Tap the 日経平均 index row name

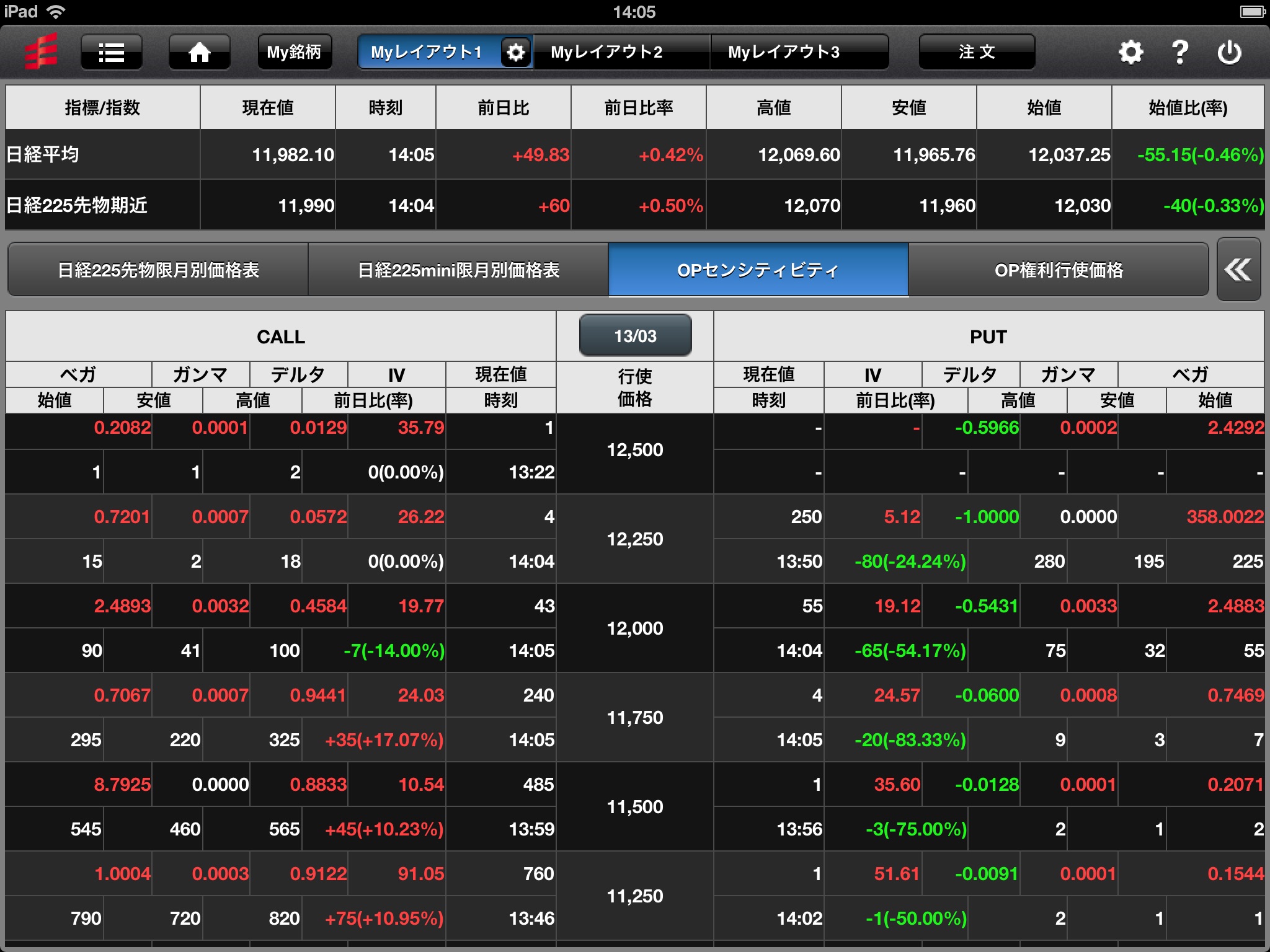pyautogui.click(x=42, y=154)
